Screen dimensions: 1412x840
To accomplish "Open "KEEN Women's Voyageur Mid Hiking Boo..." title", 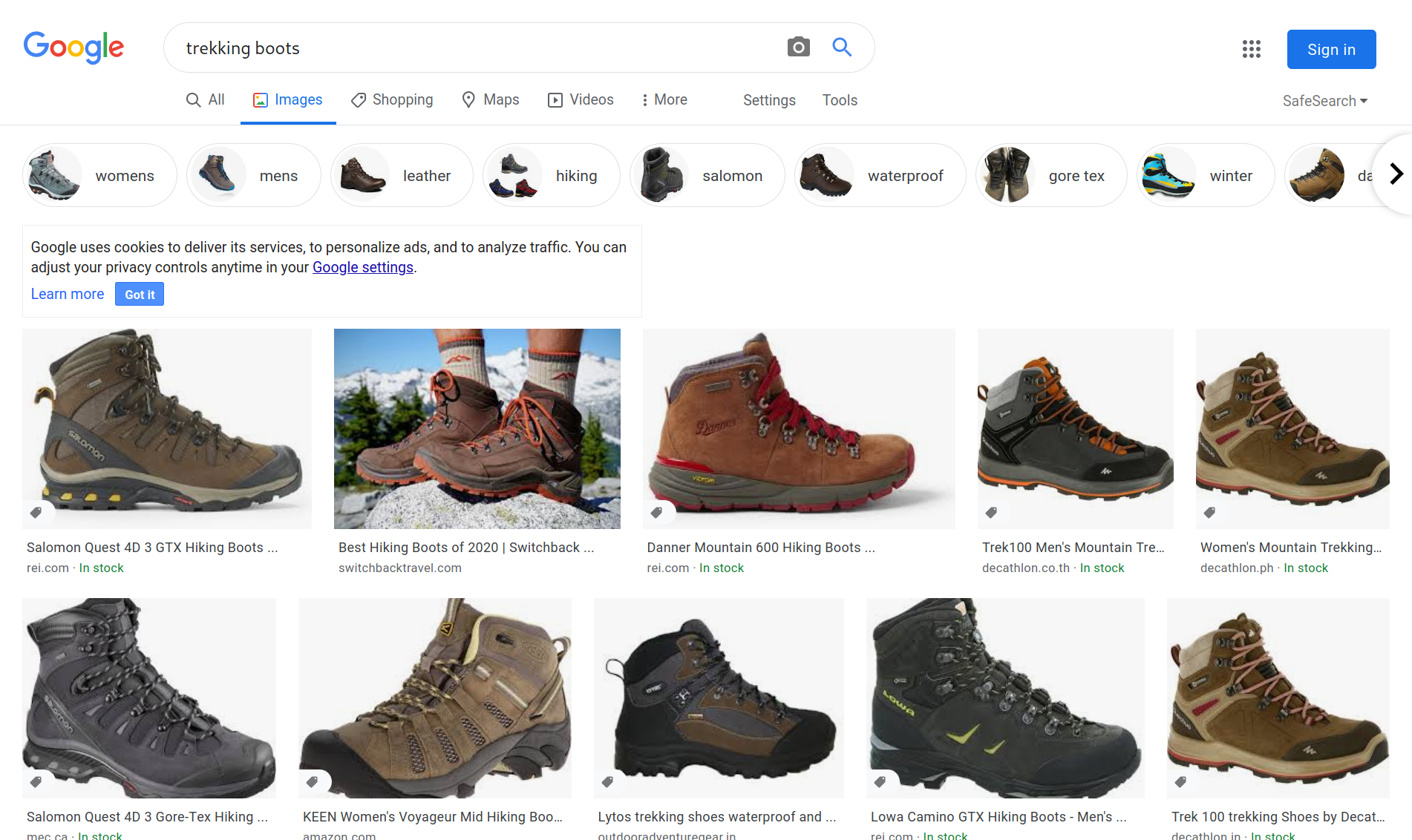I will [433, 817].
